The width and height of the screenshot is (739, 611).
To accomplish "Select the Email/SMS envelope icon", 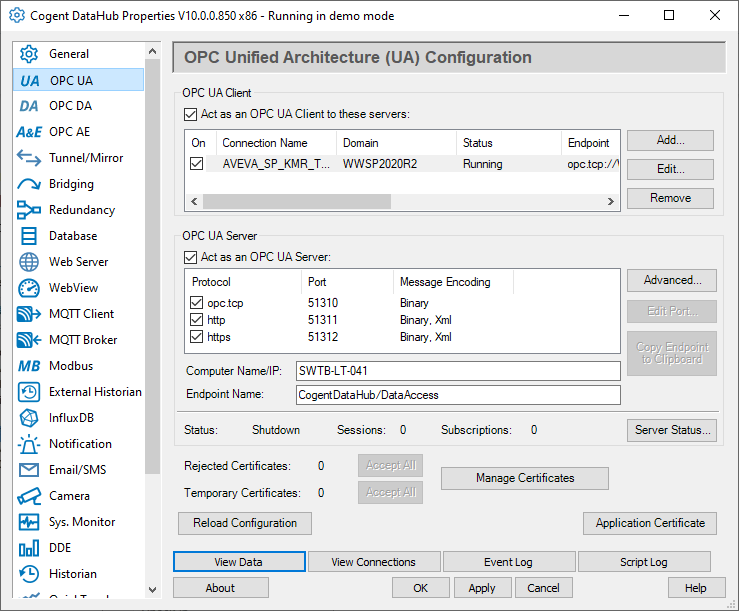I will point(29,470).
